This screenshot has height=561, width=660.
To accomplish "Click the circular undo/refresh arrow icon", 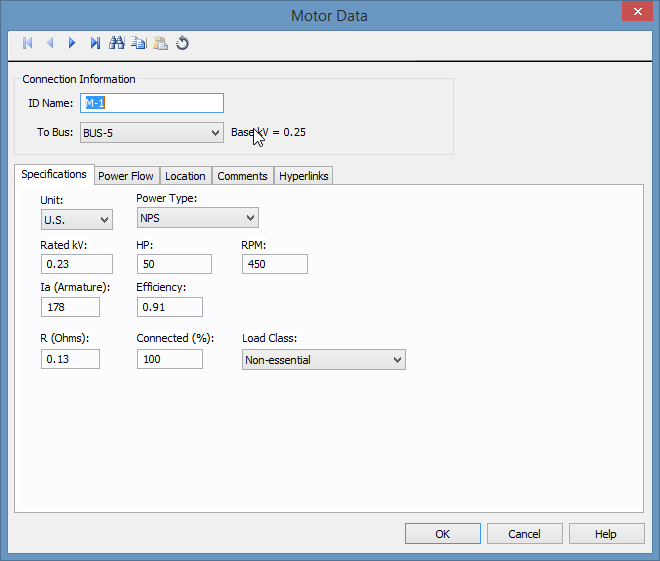I will point(183,43).
